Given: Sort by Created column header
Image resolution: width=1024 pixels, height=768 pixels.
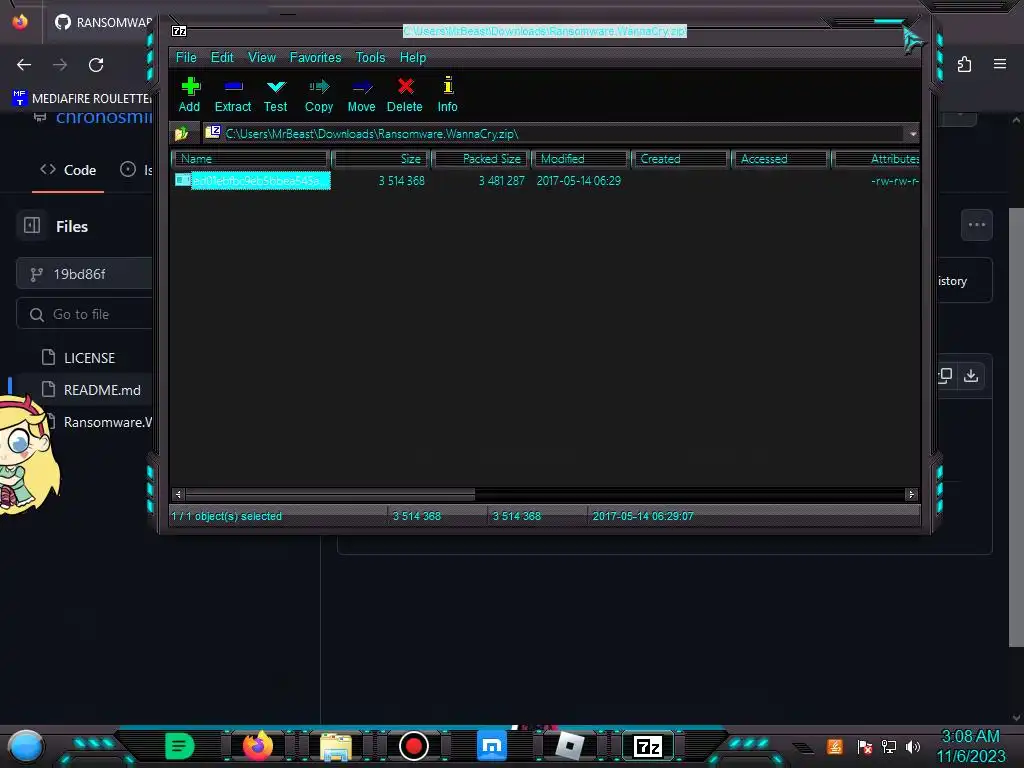Looking at the screenshot, I should click(x=680, y=159).
